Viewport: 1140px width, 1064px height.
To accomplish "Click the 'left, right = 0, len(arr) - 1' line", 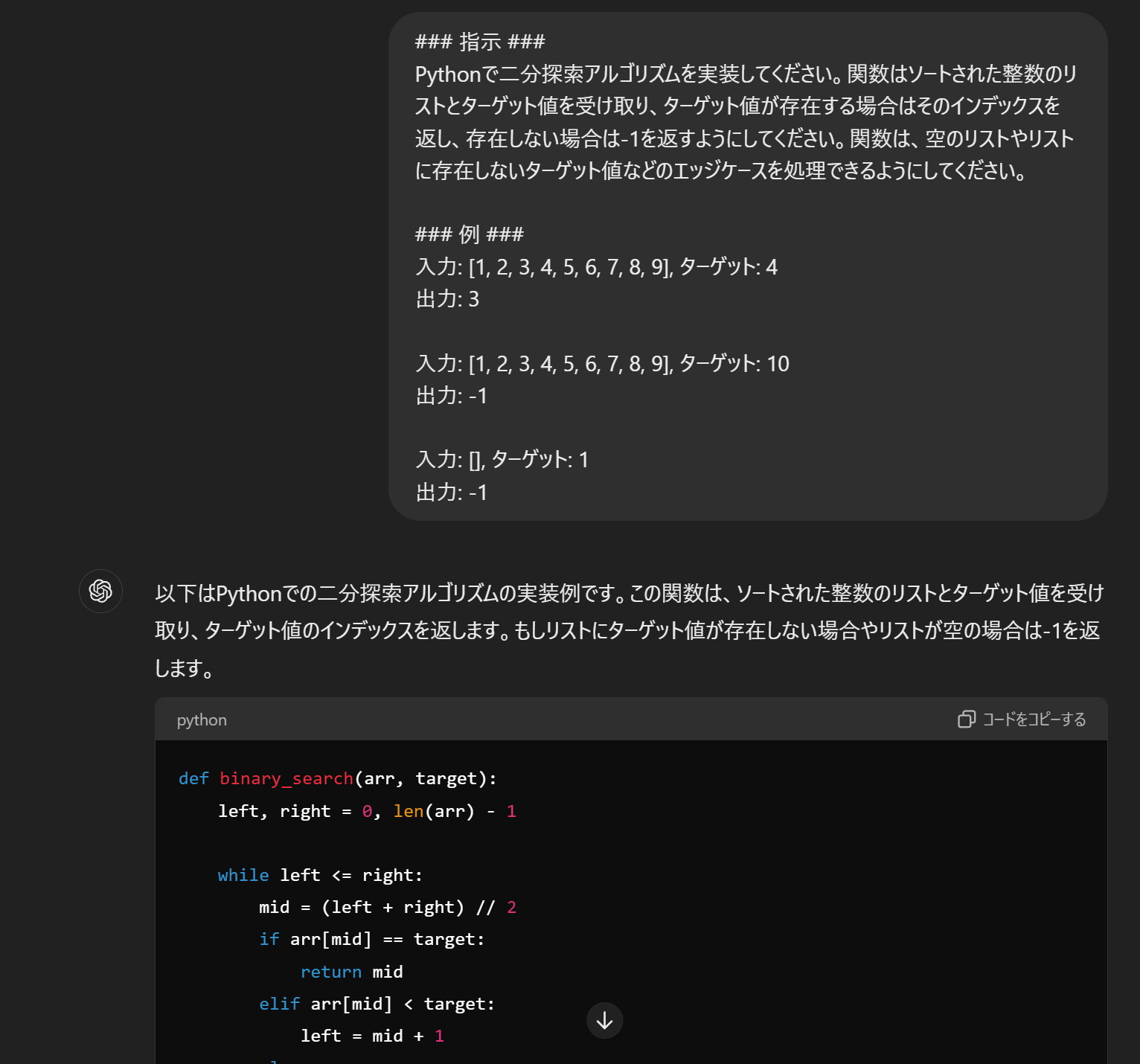I will (367, 812).
